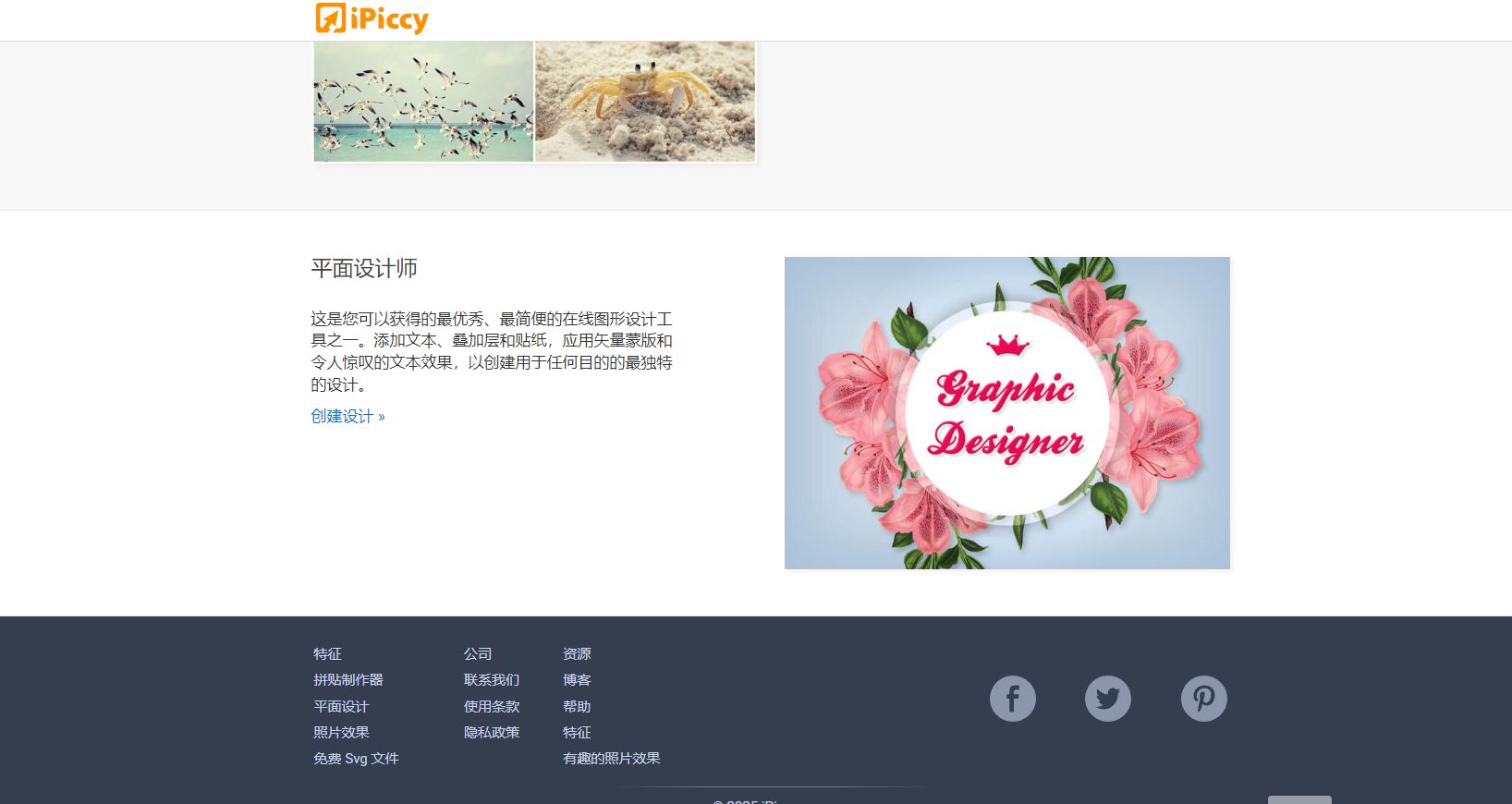Open the 照片效果 footer link
The image size is (1512, 804).
pos(341,732)
